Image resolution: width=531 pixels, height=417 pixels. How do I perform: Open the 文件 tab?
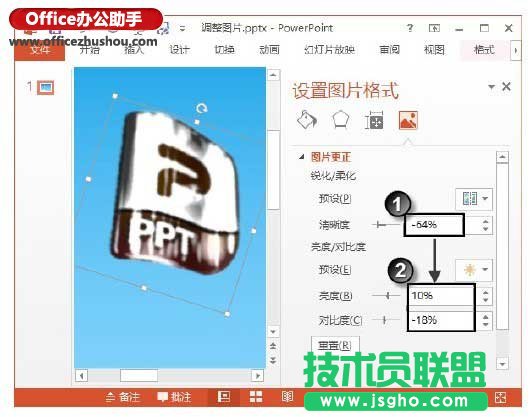(40, 50)
